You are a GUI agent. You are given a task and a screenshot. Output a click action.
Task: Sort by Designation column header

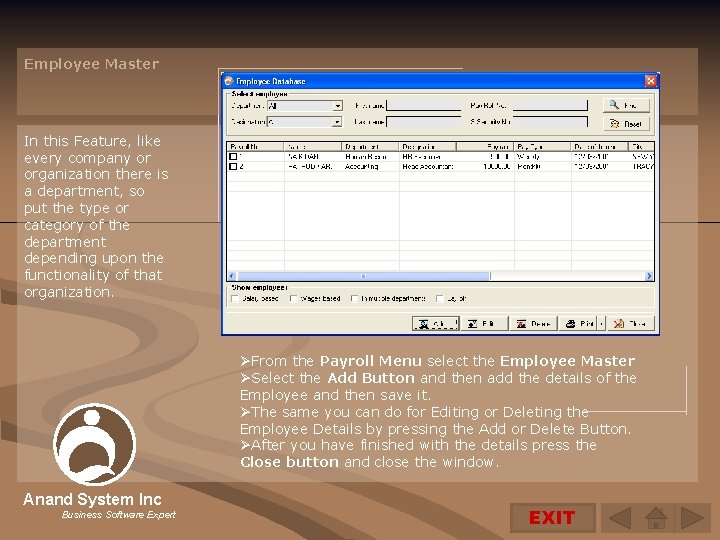point(428,146)
